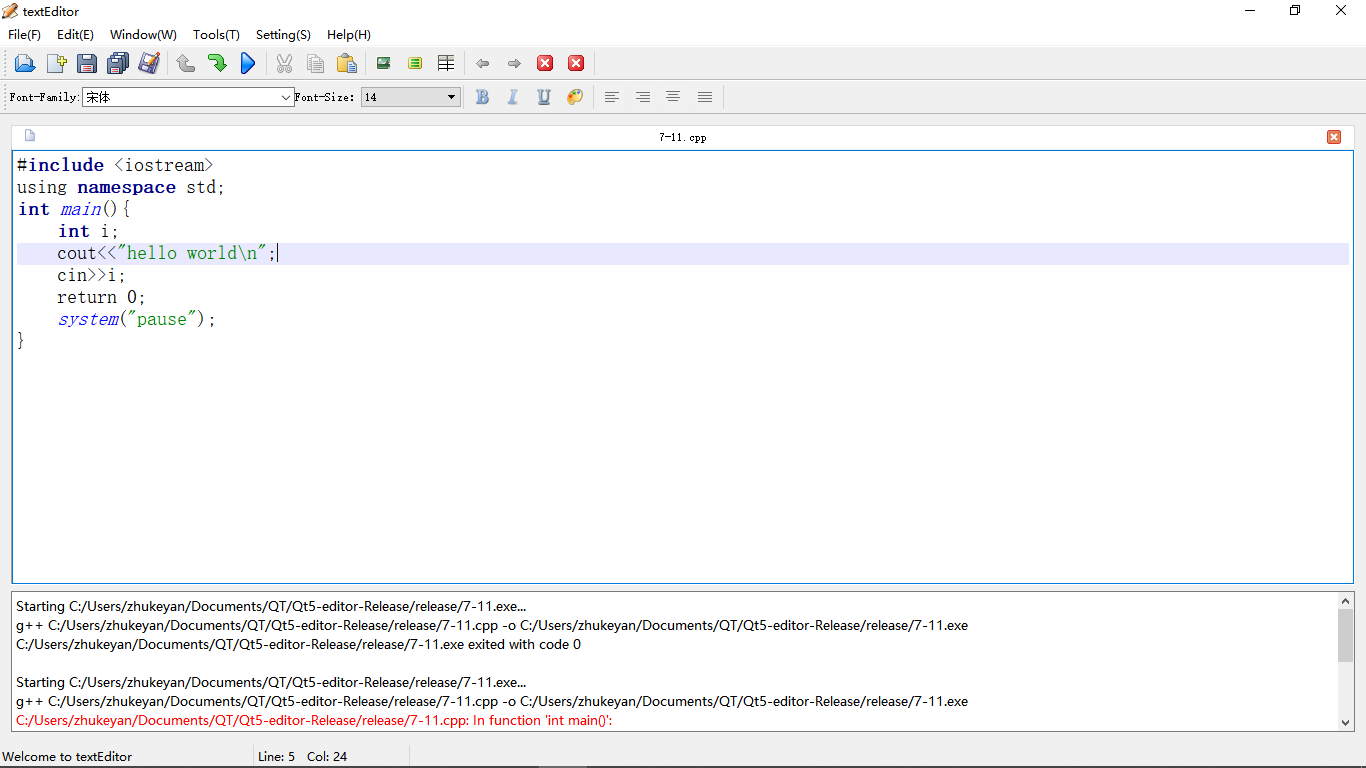The width and height of the screenshot is (1366, 768).
Task: Copy selection with the copy icon
Action: [x=315, y=63]
